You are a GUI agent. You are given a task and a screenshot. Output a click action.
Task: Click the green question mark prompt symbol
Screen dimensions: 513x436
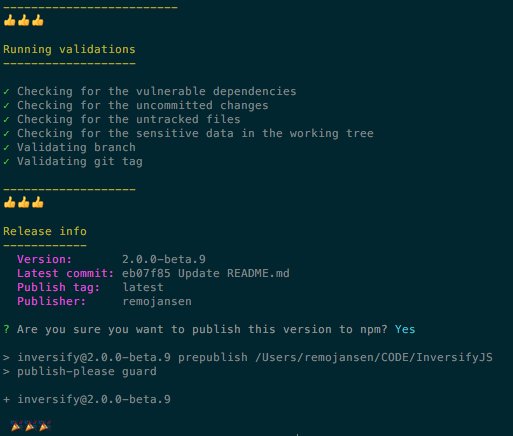(6, 329)
